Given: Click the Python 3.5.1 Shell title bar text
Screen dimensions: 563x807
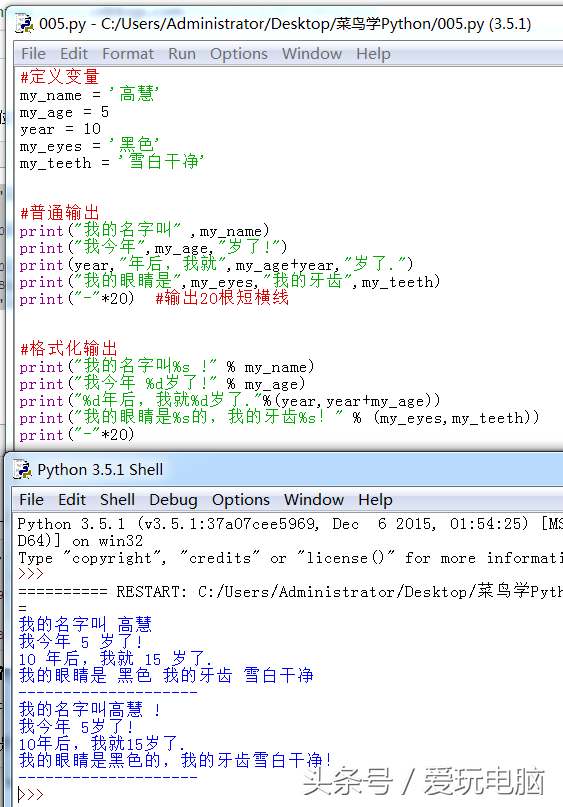Looking at the screenshot, I should (x=100, y=469).
